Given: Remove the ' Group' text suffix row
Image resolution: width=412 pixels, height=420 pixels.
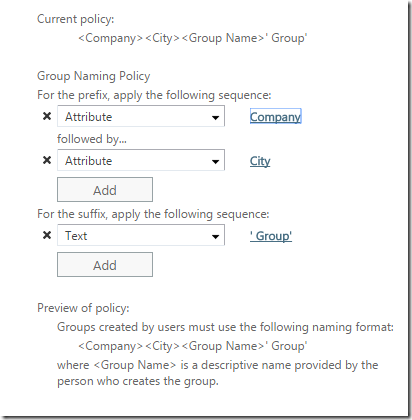Looking at the screenshot, I should point(47,235).
